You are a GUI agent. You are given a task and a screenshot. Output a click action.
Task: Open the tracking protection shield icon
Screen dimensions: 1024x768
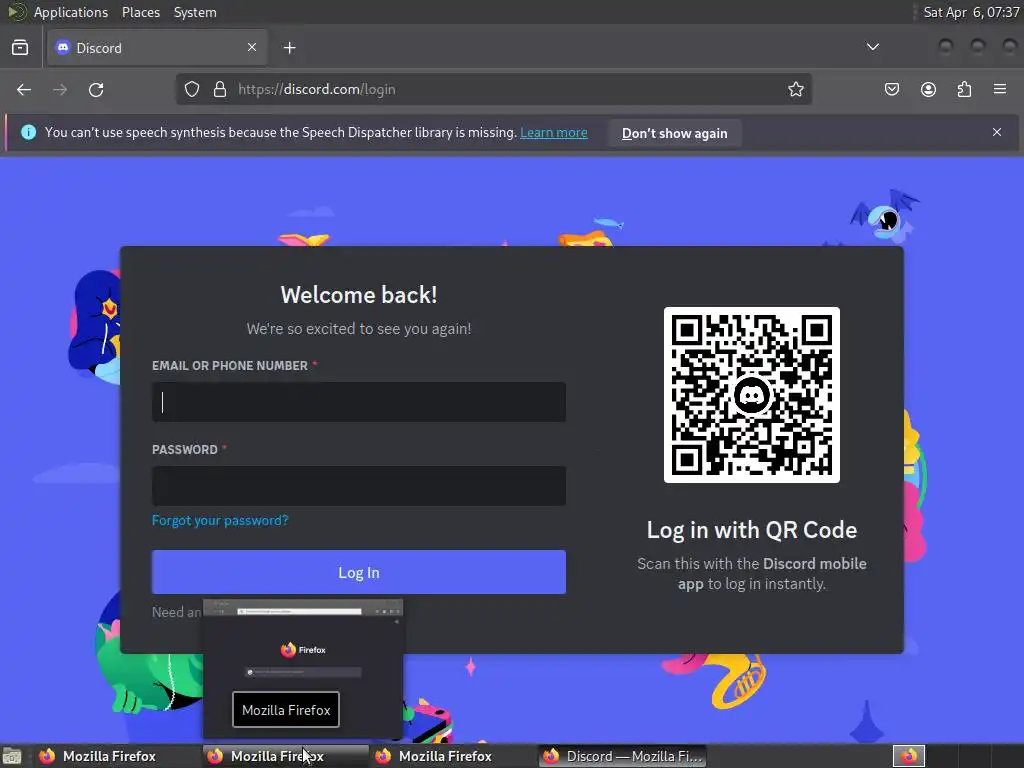coord(191,89)
